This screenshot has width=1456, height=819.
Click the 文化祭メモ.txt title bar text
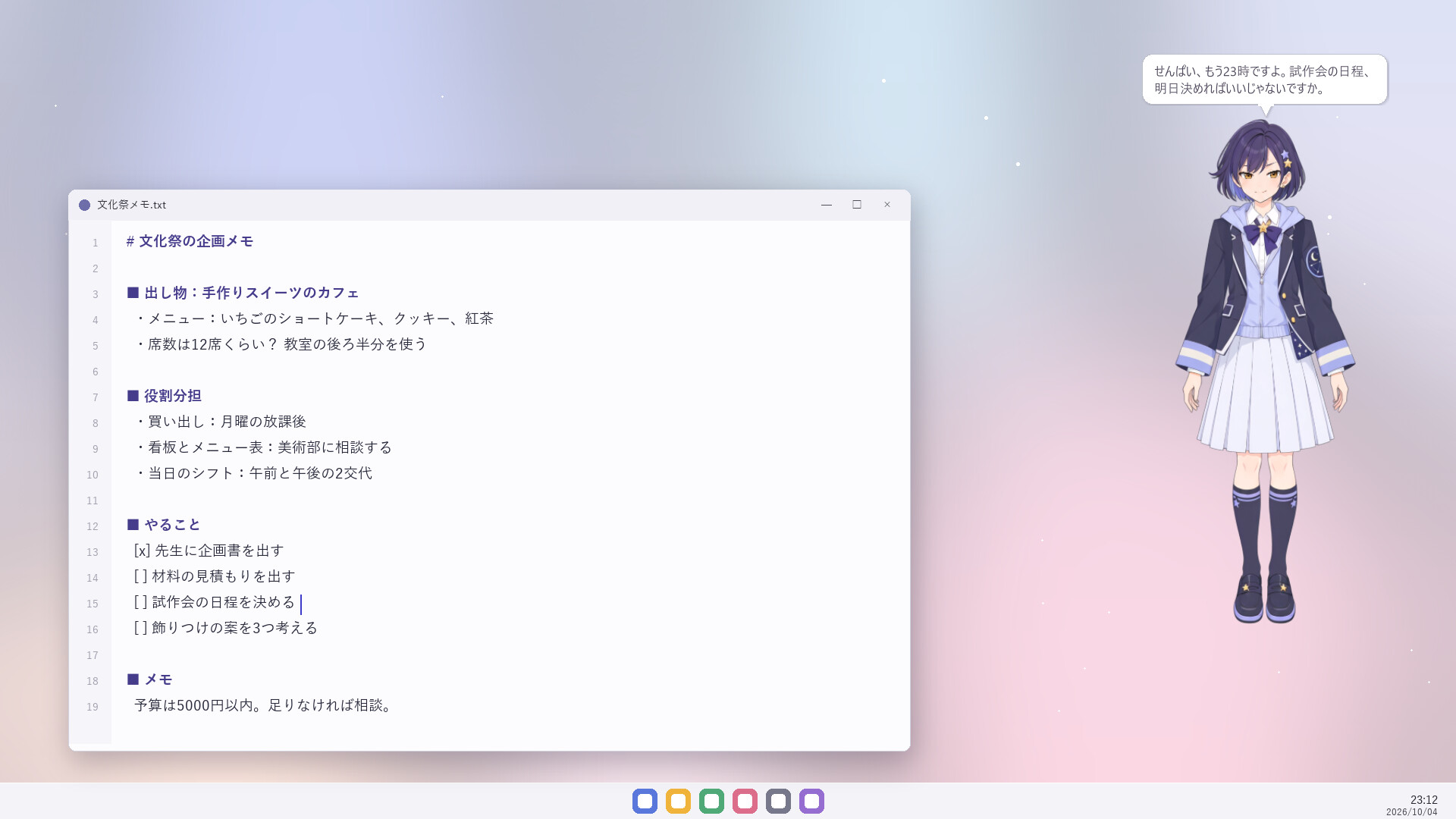[x=131, y=205]
